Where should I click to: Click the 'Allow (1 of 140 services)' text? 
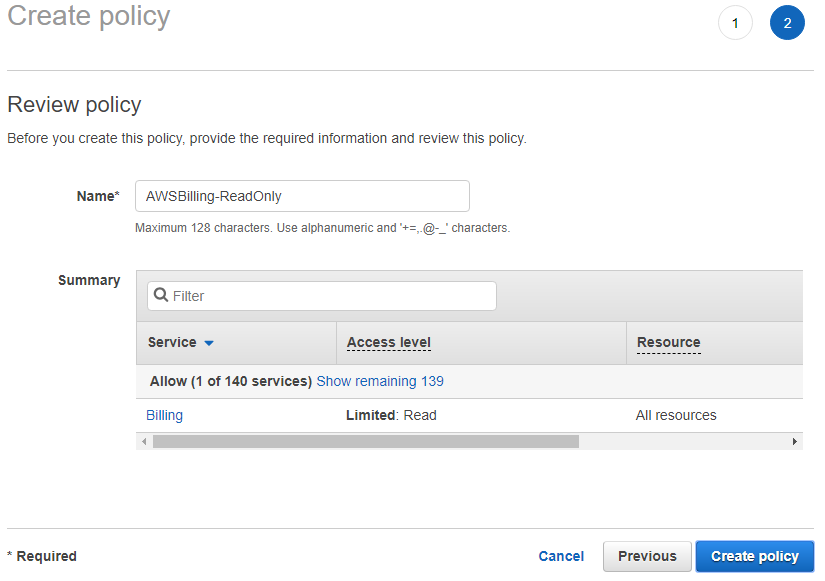(231, 381)
